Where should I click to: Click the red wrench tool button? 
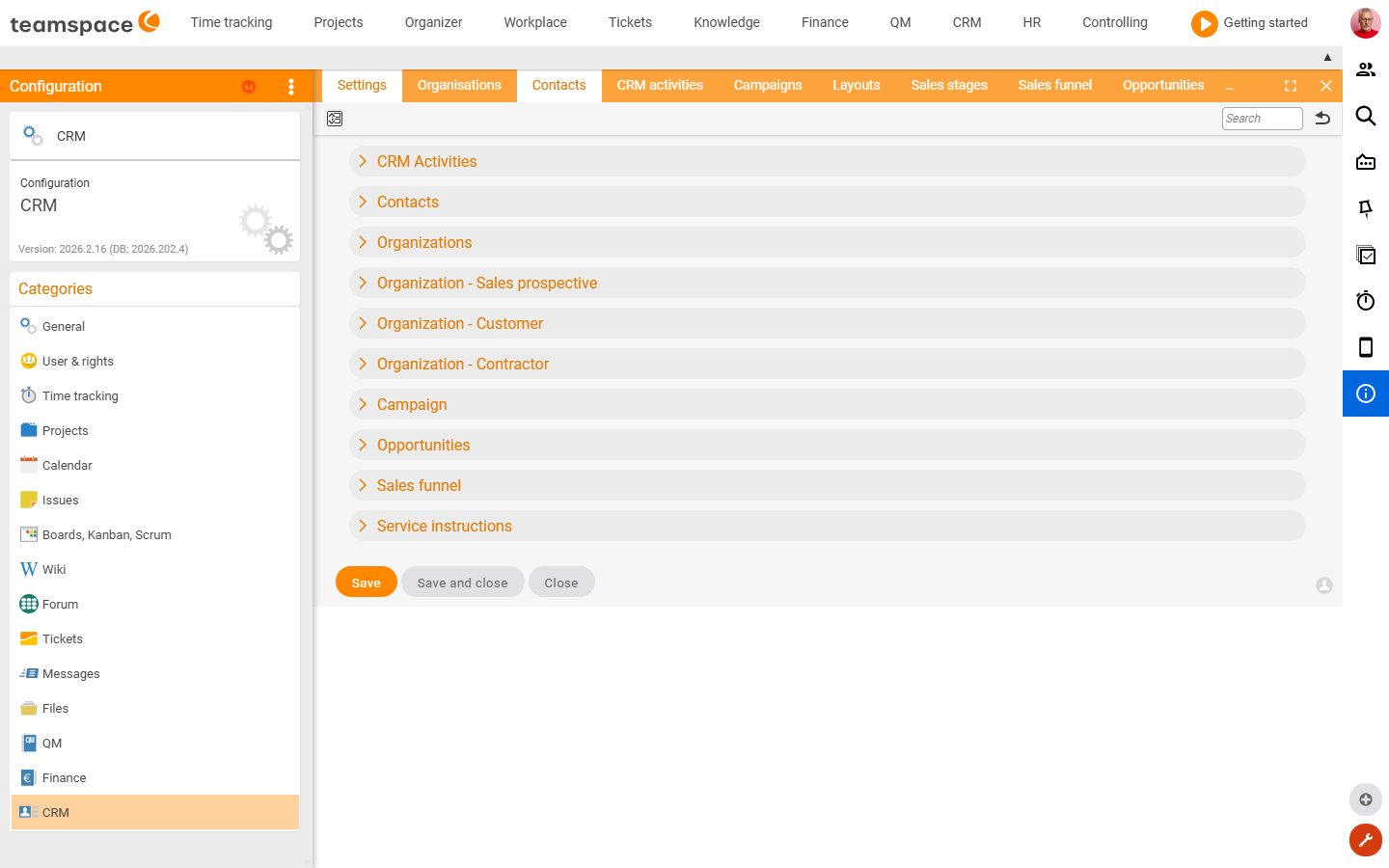pyautogui.click(x=1366, y=840)
